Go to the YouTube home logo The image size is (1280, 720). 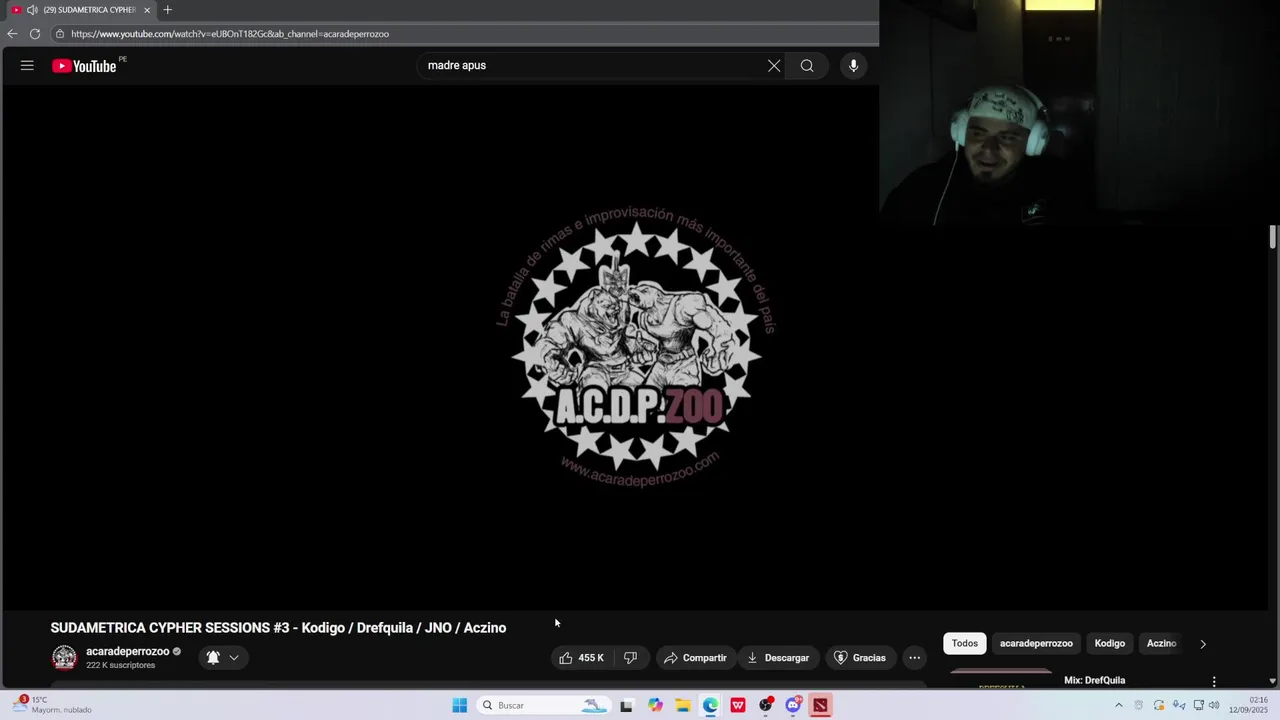[x=85, y=66]
